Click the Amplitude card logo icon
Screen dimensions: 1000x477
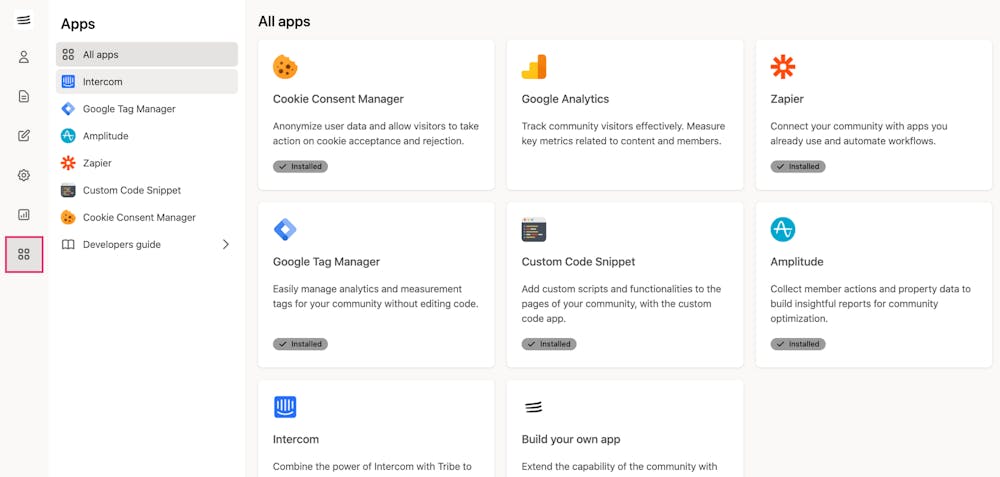tap(783, 229)
